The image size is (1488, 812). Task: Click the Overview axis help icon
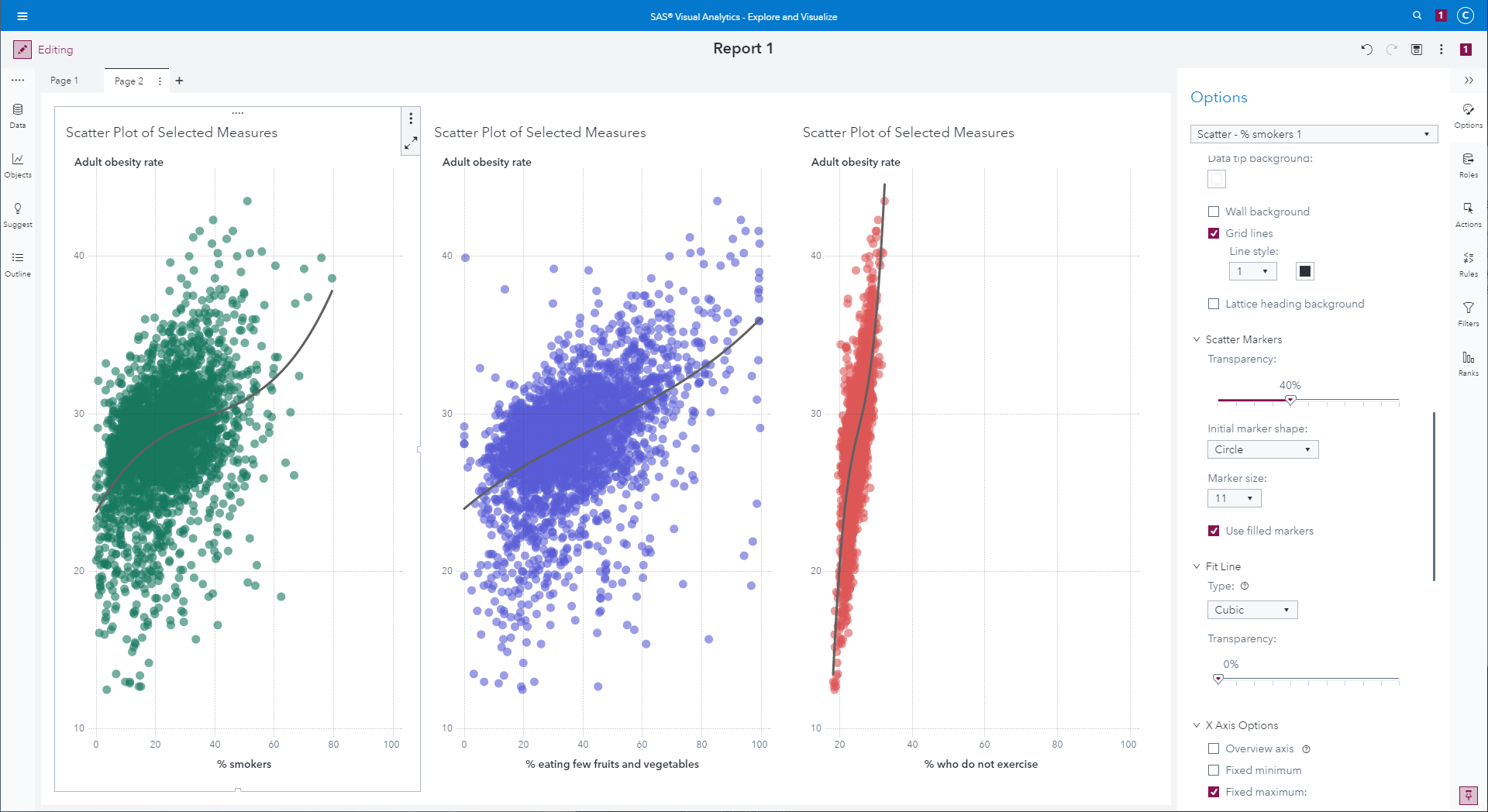coord(1307,749)
